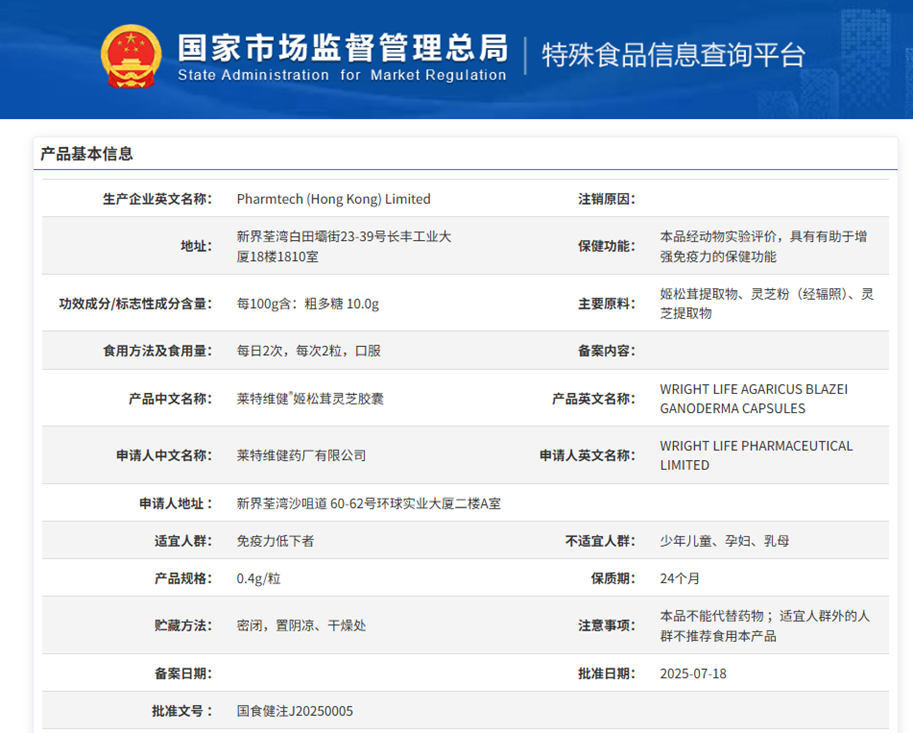Click the 保健功能 description text
The image size is (913, 733).
[x=763, y=246]
